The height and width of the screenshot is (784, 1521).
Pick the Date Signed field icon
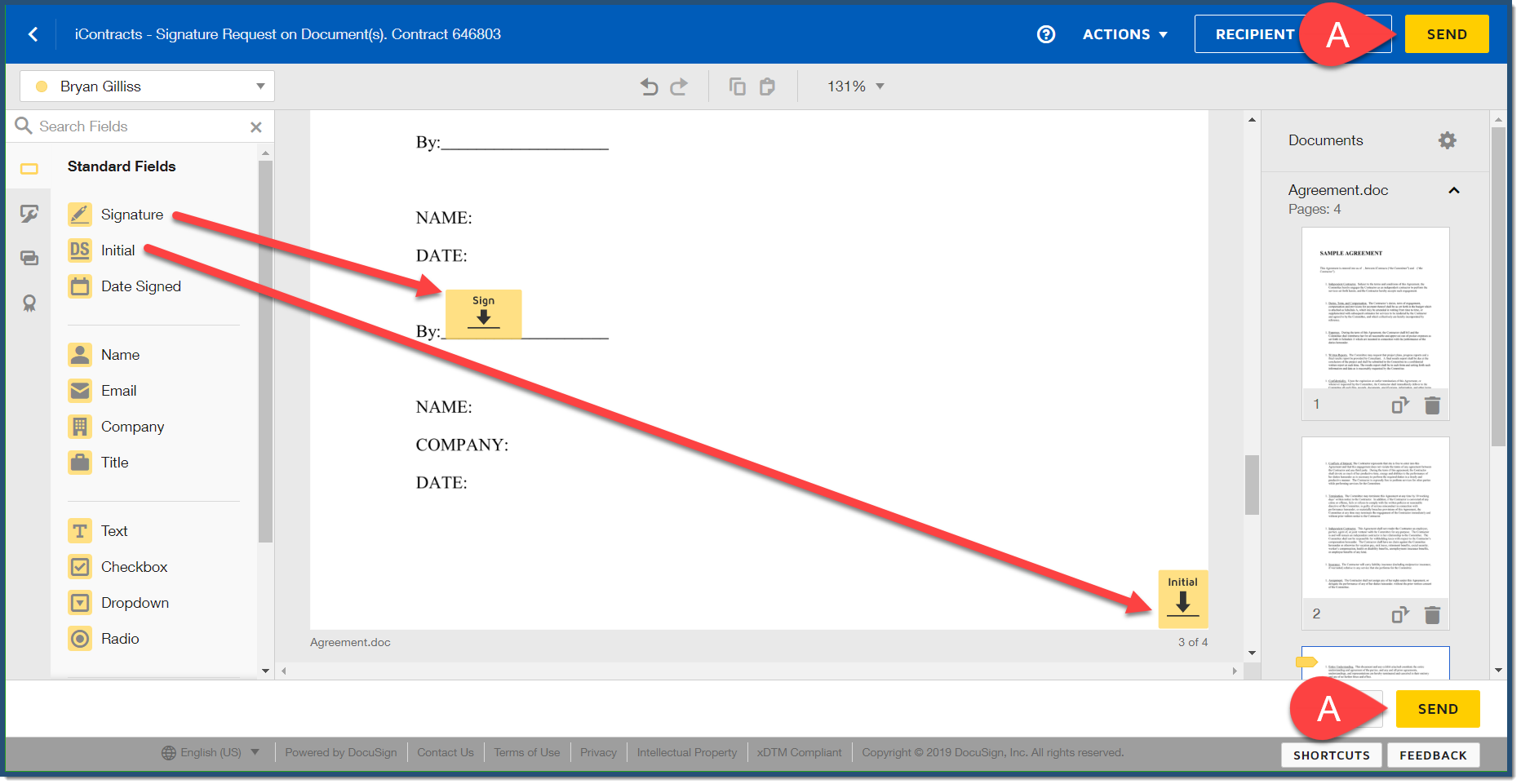pos(80,286)
